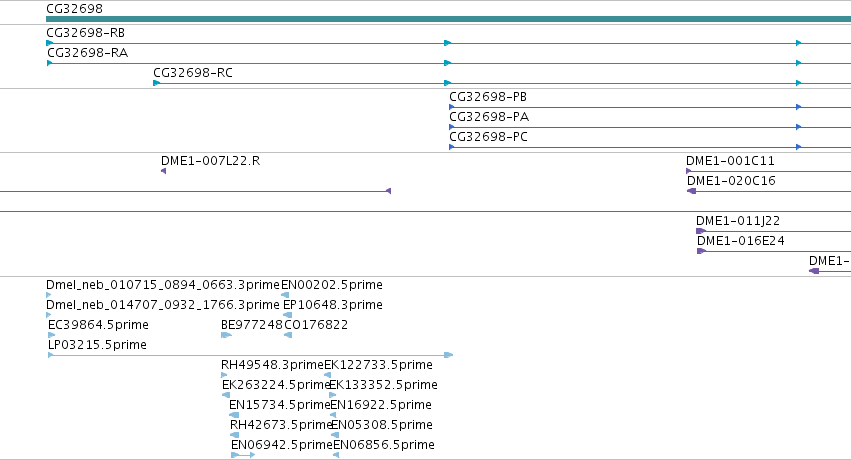This screenshot has width=851, height=460.
Task: Click the arrow glyph under CO176822
Action: click(x=288, y=335)
